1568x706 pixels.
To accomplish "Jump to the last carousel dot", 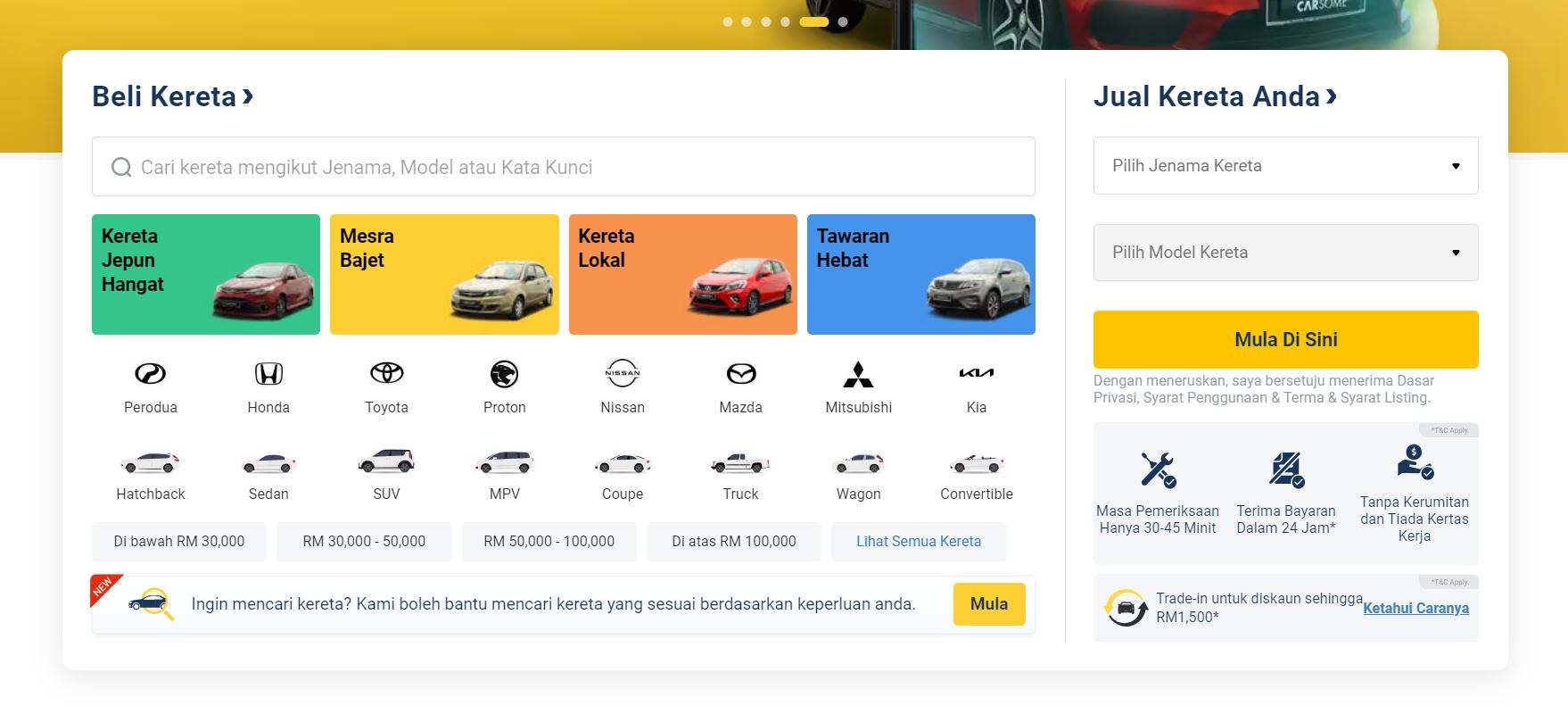I will coord(843,21).
